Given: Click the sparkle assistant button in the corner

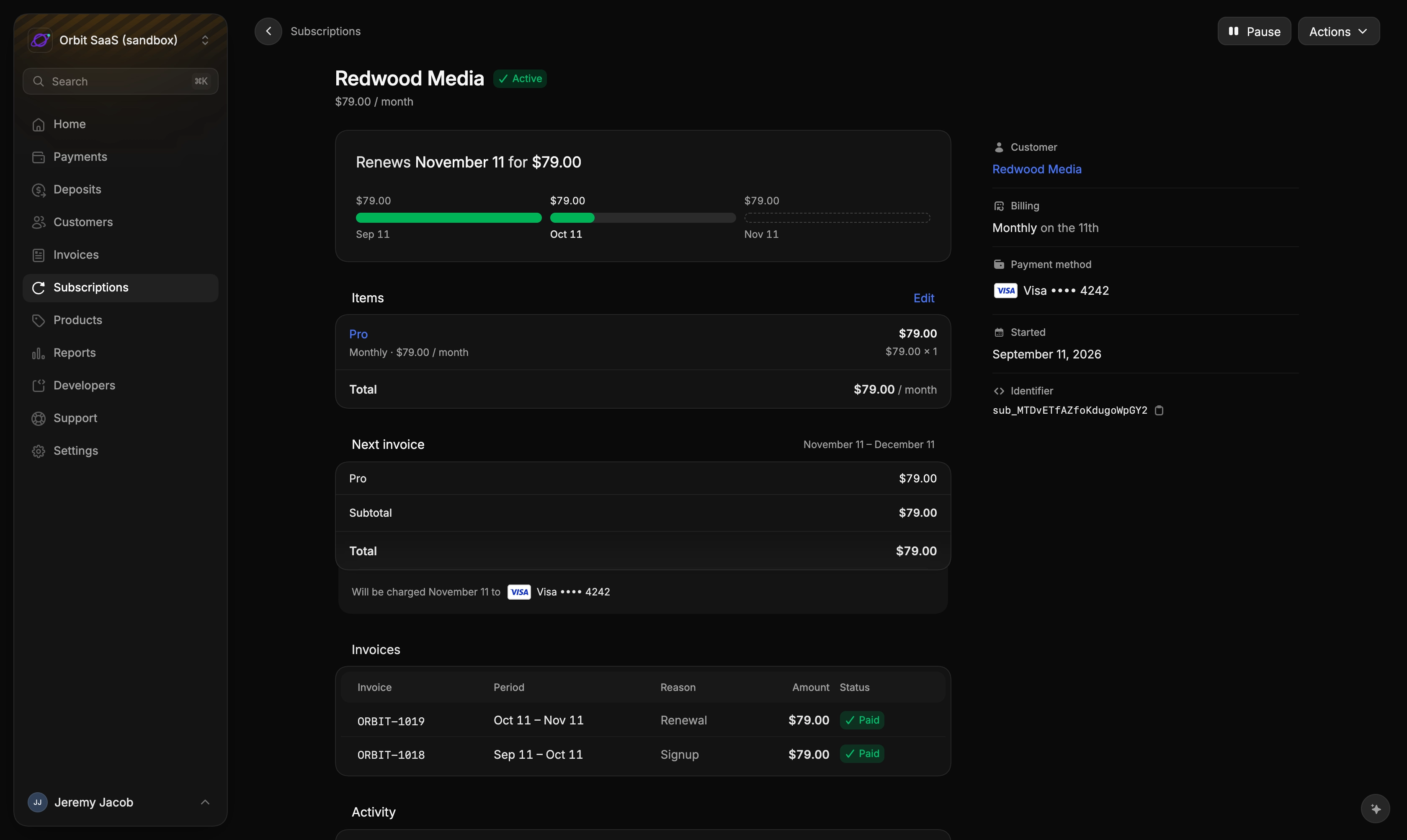Looking at the screenshot, I should pos(1375,809).
